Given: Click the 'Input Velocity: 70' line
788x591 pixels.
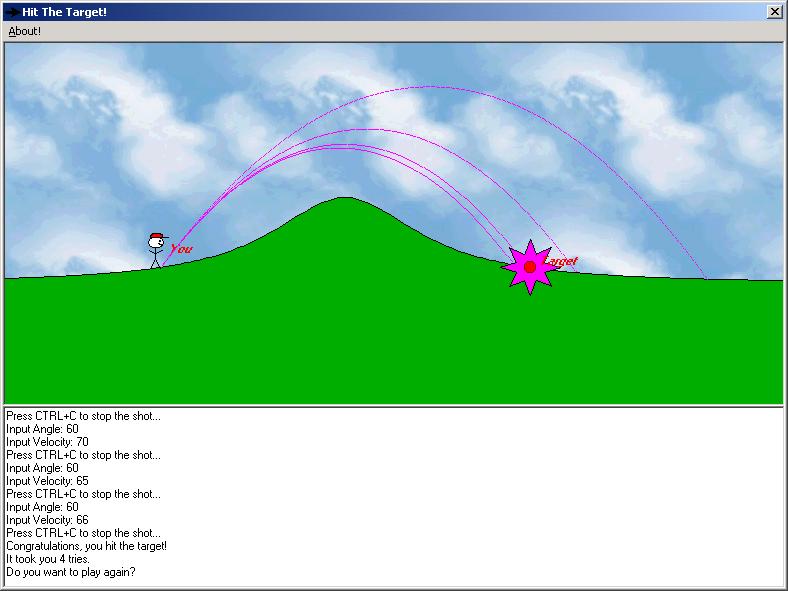Looking at the screenshot, I should click(47, 442).
